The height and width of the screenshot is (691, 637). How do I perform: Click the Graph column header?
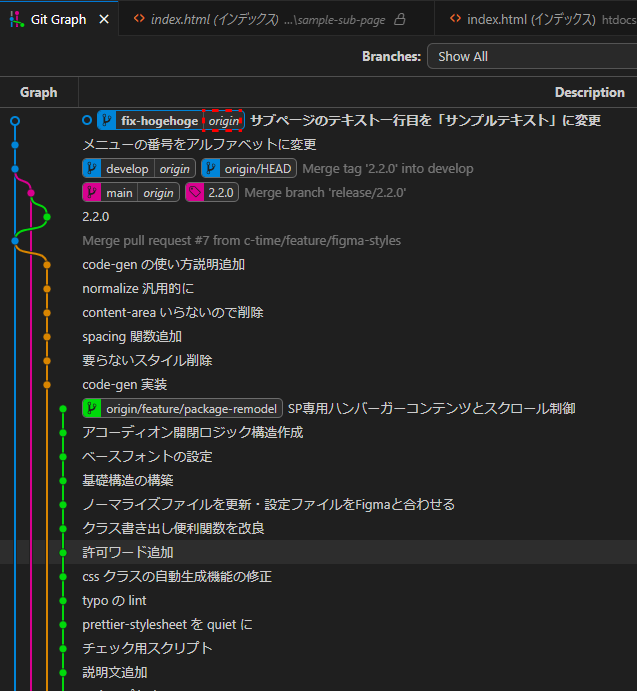click(39, 92)
